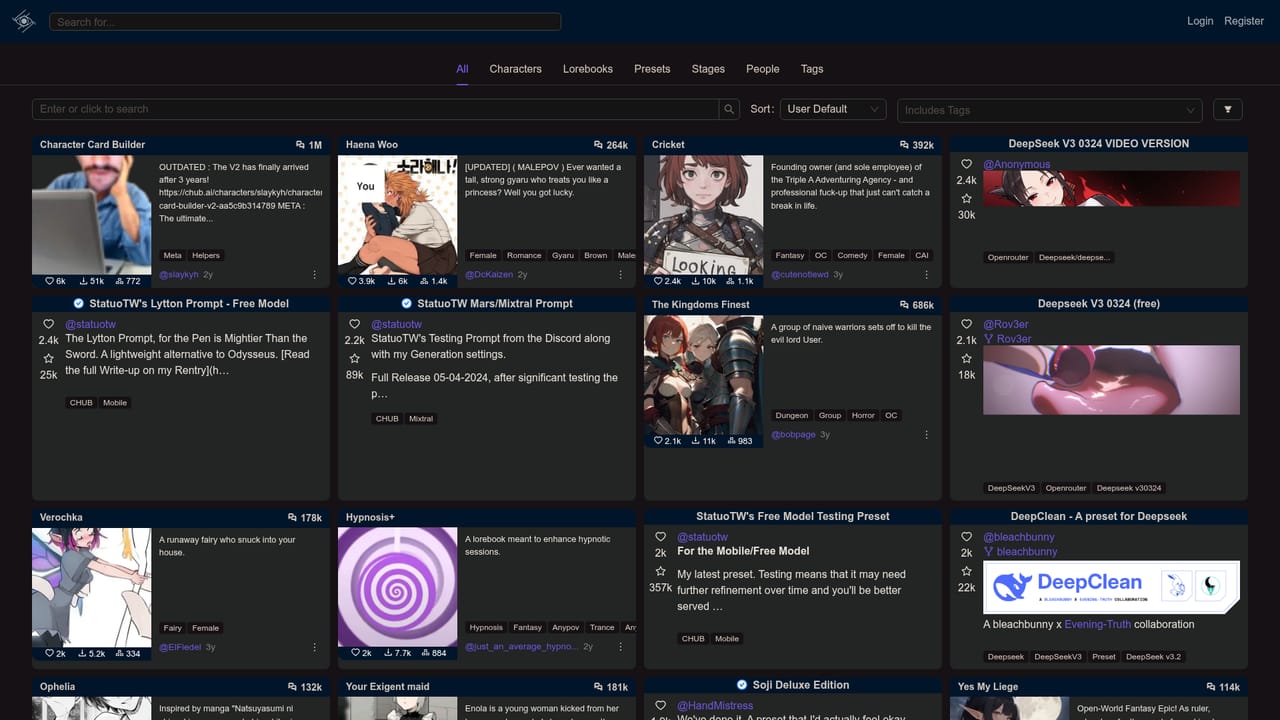Click the Dungeon tag on Kingdoms Finest
This screenshot has height=720, width=1280.
point(792,415)
